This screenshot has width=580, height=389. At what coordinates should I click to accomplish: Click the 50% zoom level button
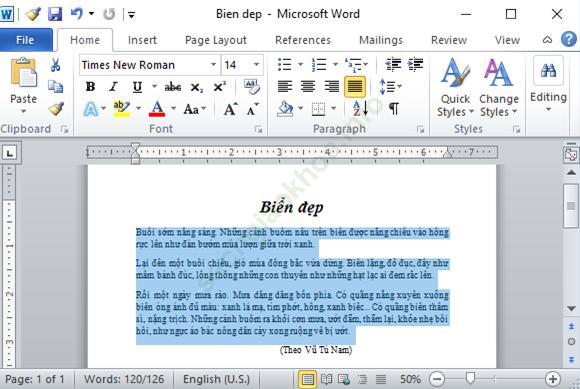click(410, 379)
